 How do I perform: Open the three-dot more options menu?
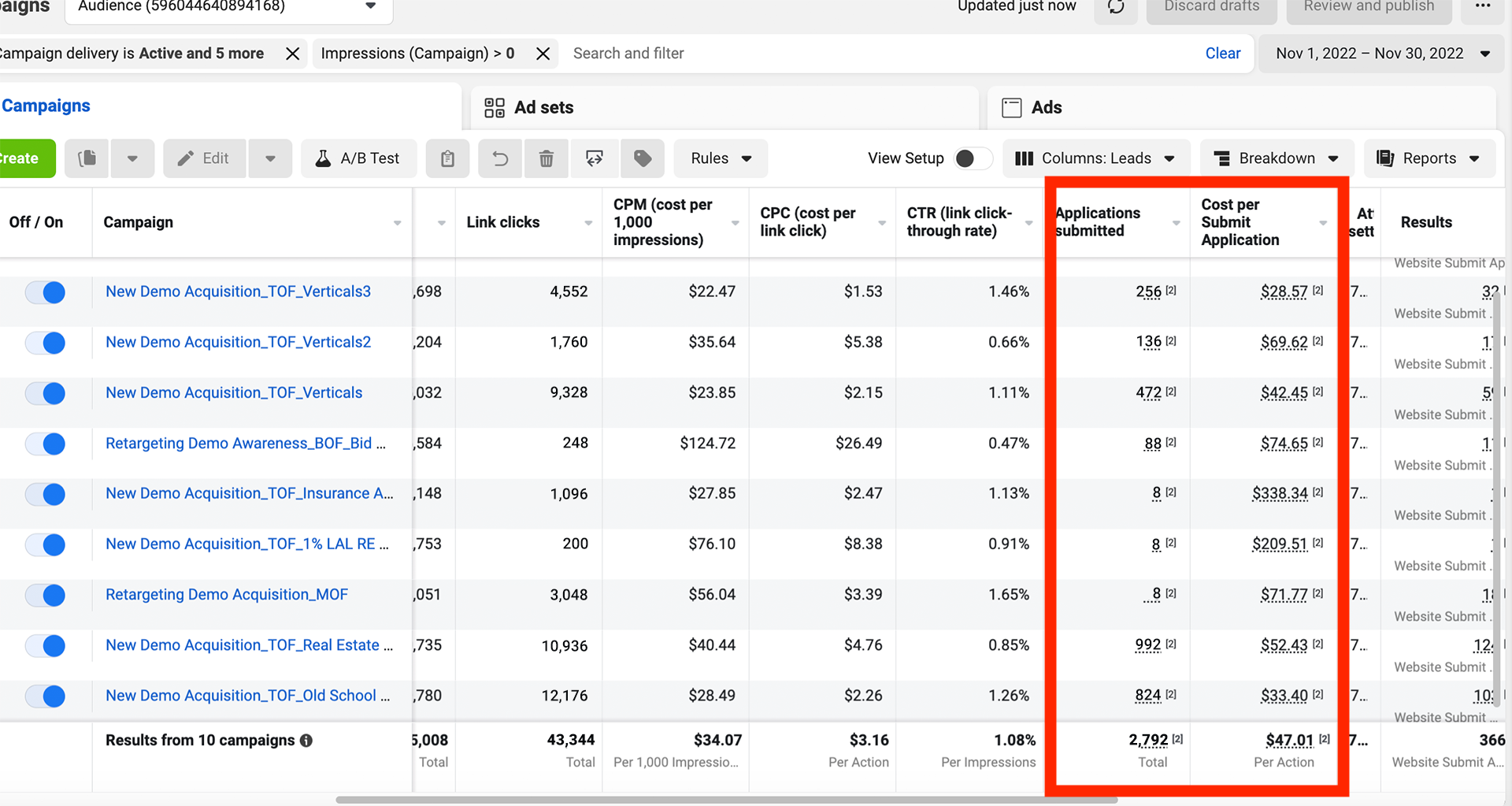click(1483, 6)
